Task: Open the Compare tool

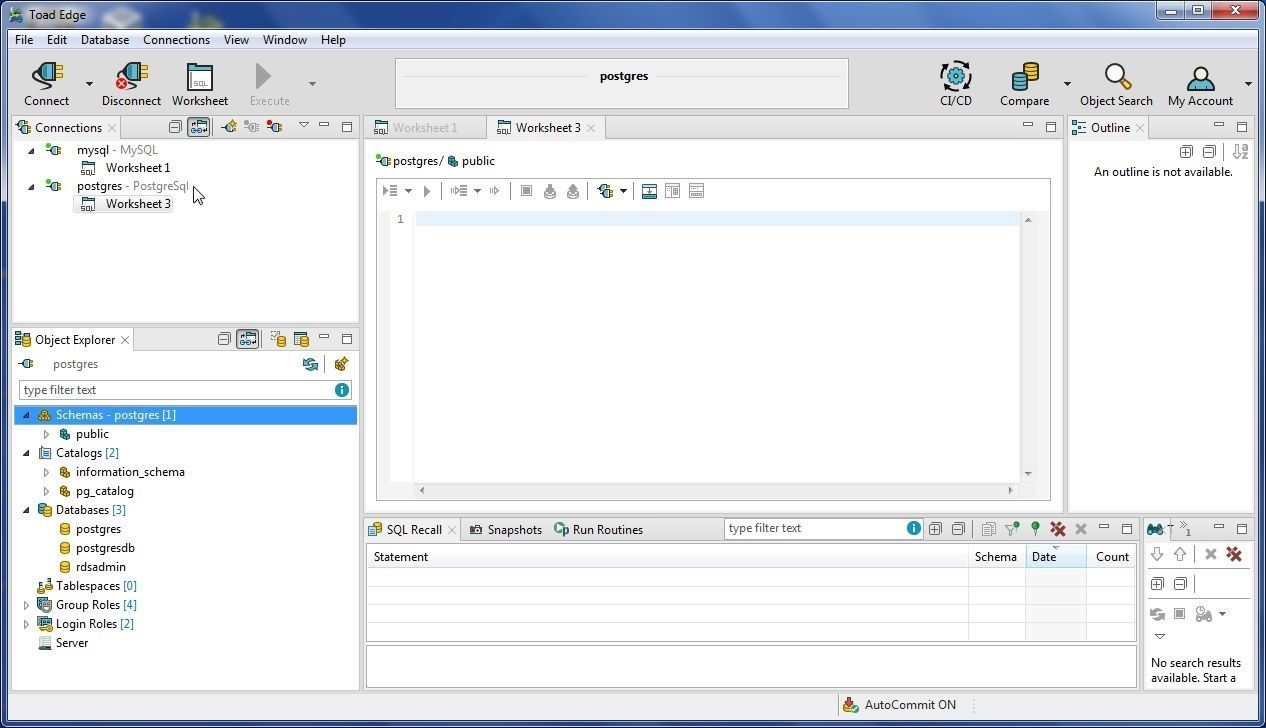Action: pyautogui.click(x=1024, y=84)
